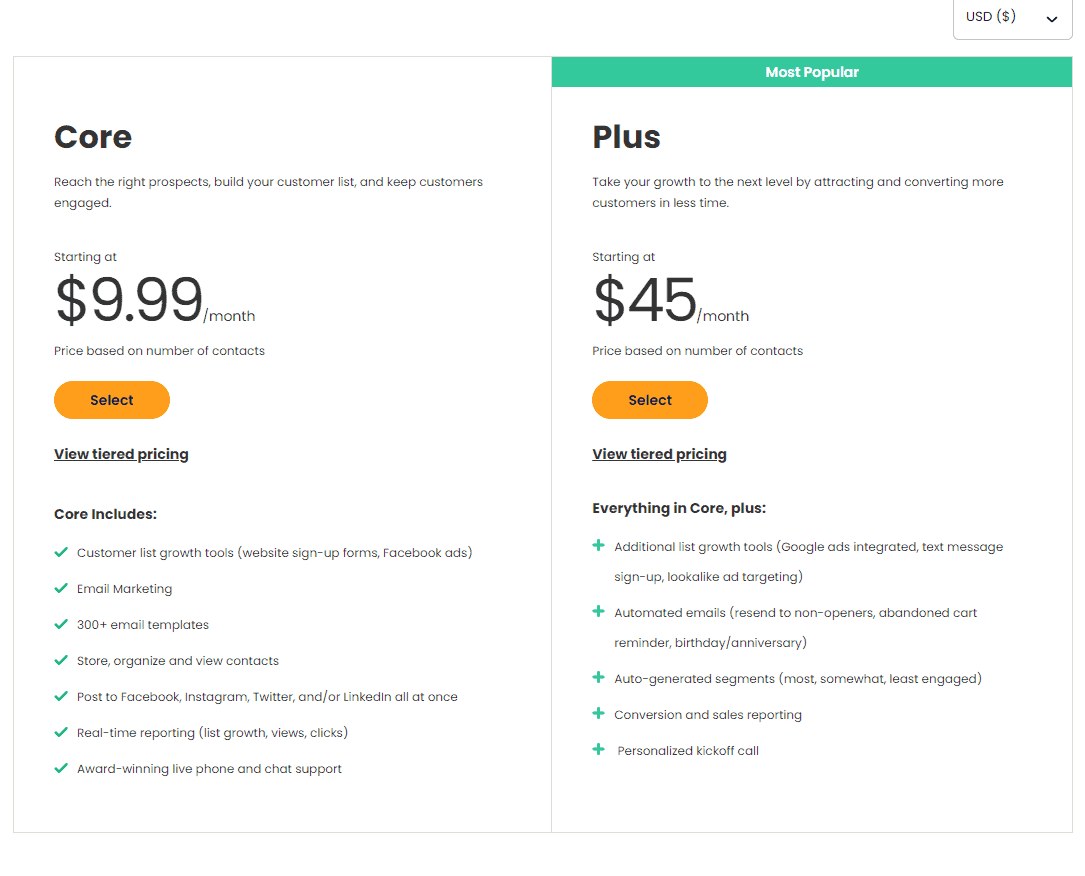Click the plus icon next to Automated emails

coord(599,612)
